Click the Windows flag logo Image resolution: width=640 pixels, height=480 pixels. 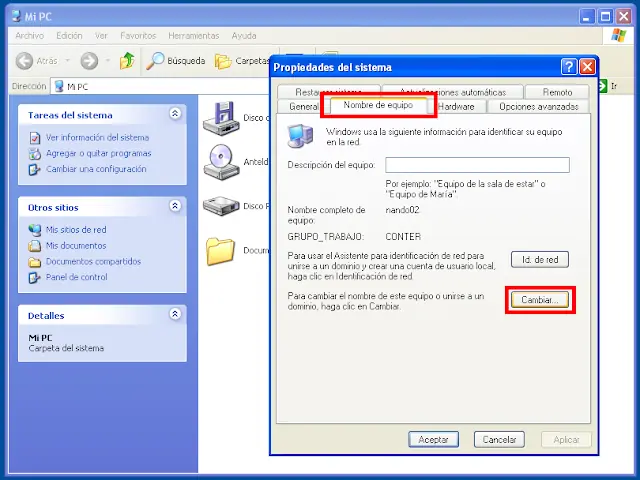click(618, 36)
